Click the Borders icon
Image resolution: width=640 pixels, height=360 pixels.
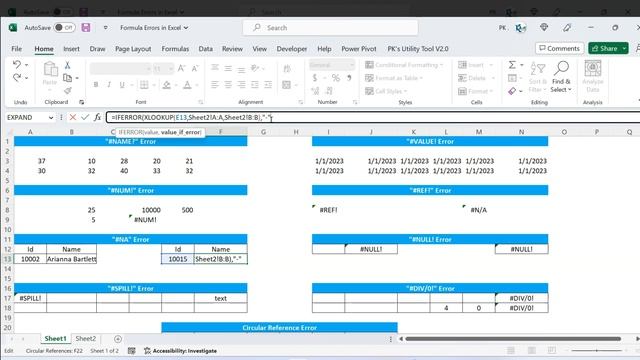tap(144, 84)
